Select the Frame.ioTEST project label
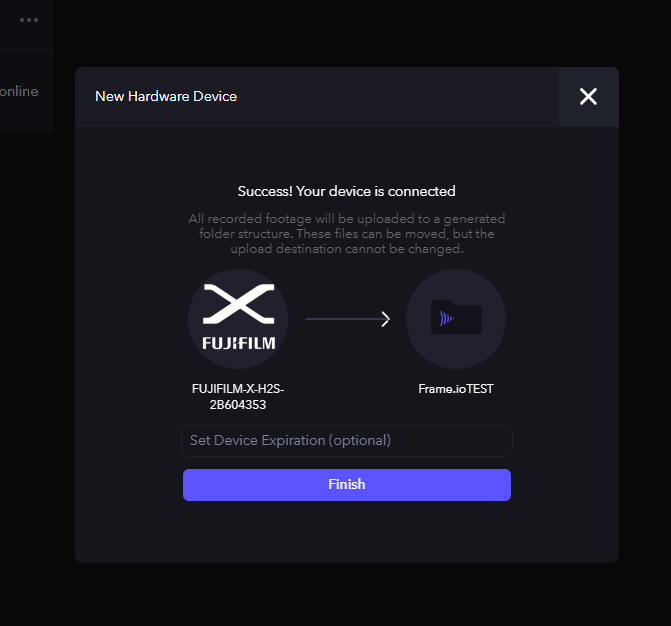The image size is (671, 626). pos(456,389)
